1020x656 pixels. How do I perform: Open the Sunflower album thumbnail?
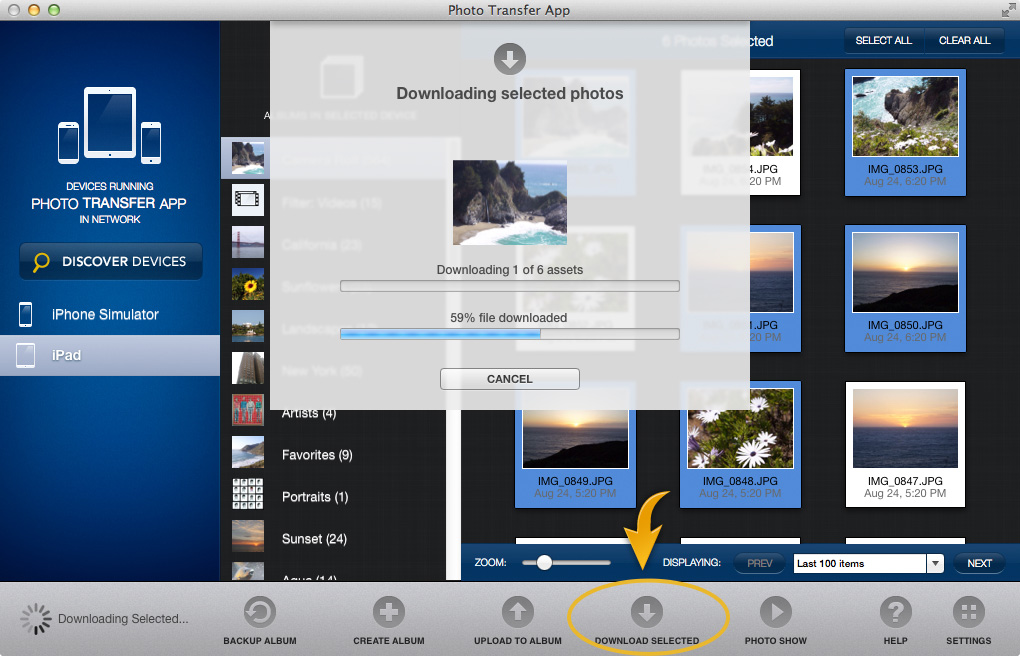[248, 284]
